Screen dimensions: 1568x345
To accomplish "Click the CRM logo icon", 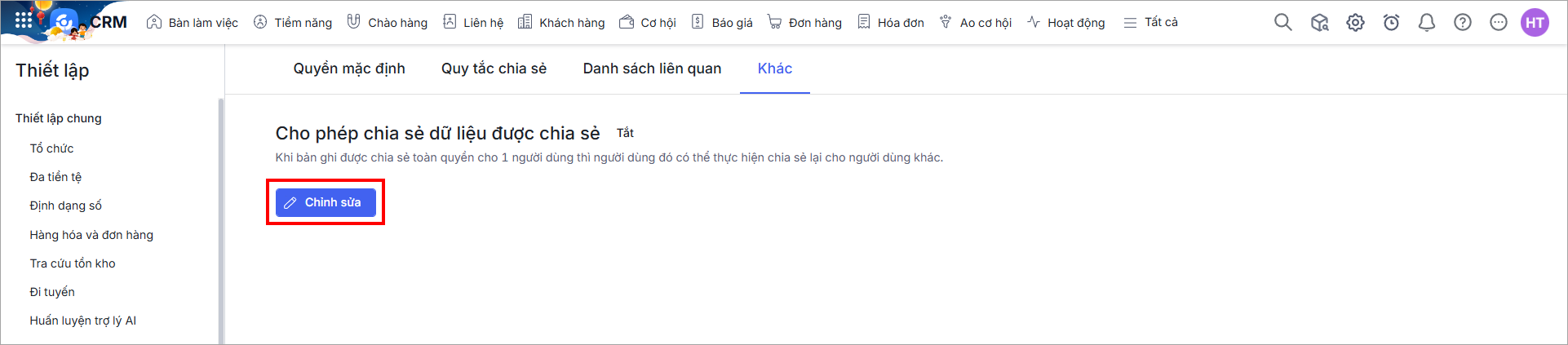I will tap(64, 22).
